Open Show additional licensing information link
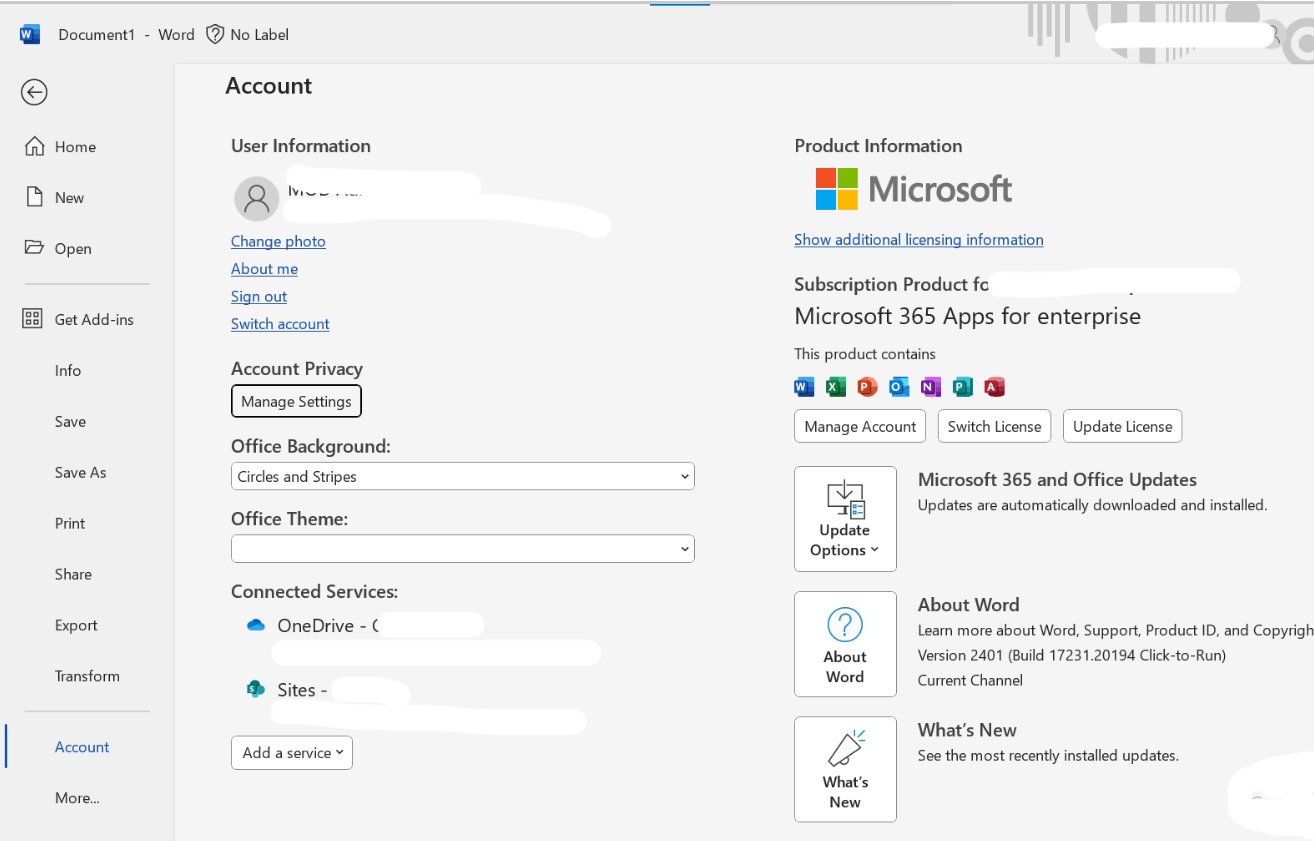 pyautogui.click(x=919, y=240)
